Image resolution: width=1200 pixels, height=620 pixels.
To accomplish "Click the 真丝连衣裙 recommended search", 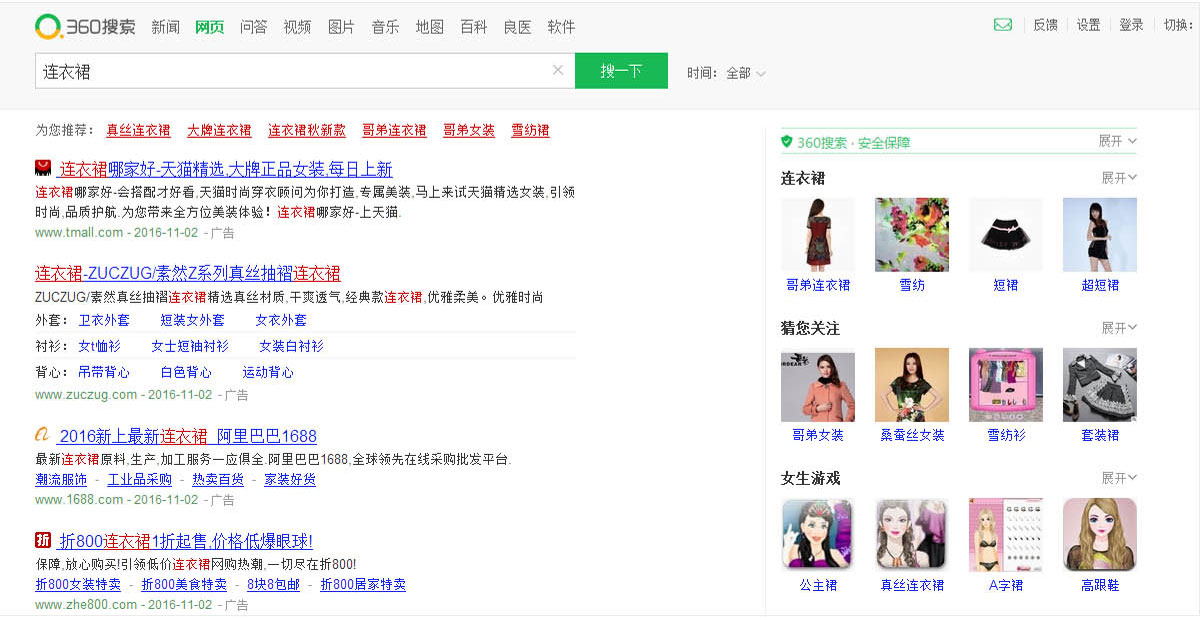I will point(138,130).
